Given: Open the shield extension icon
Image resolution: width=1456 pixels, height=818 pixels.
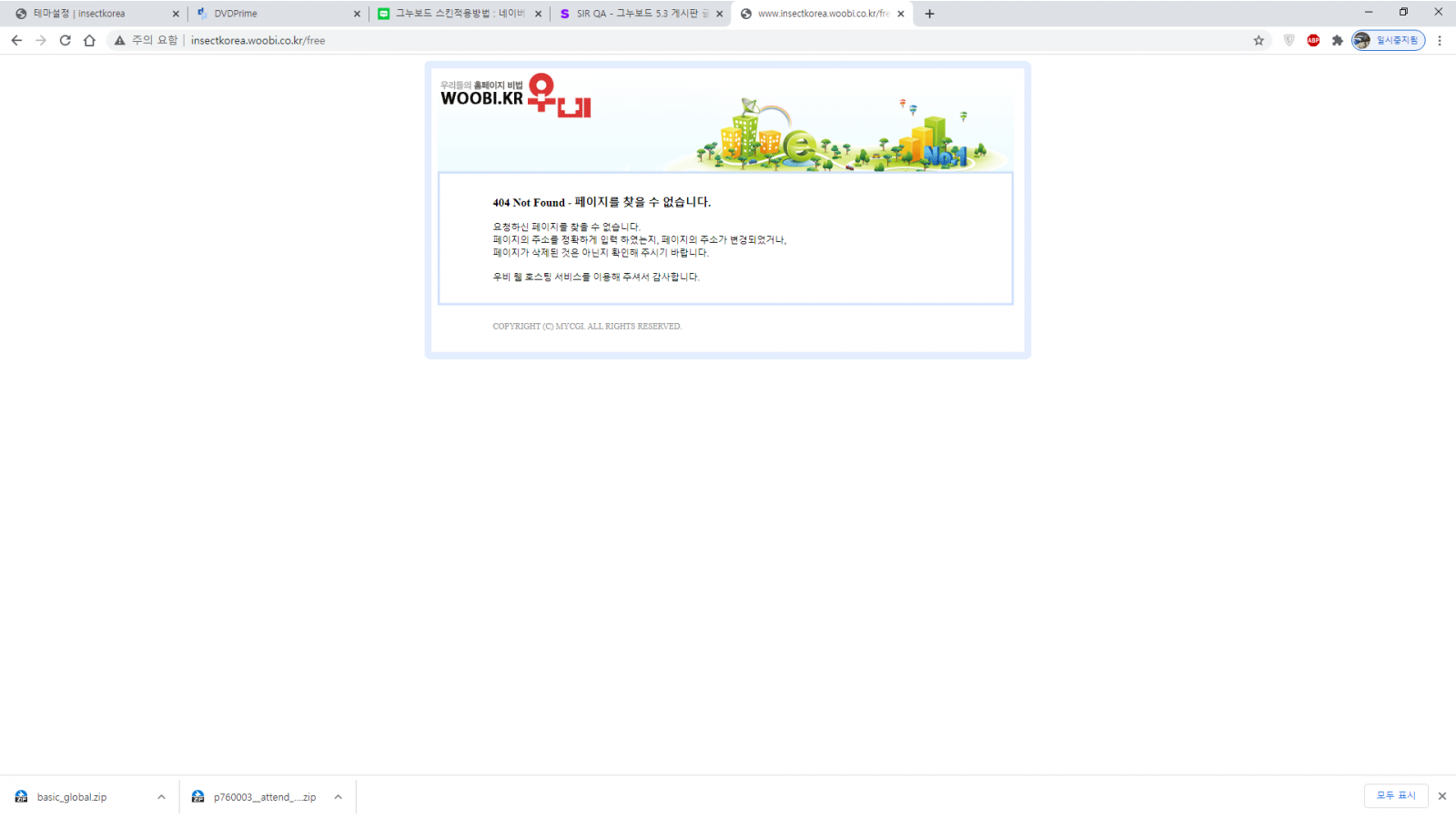Looking at the screenshot, I should point(1289,40).
